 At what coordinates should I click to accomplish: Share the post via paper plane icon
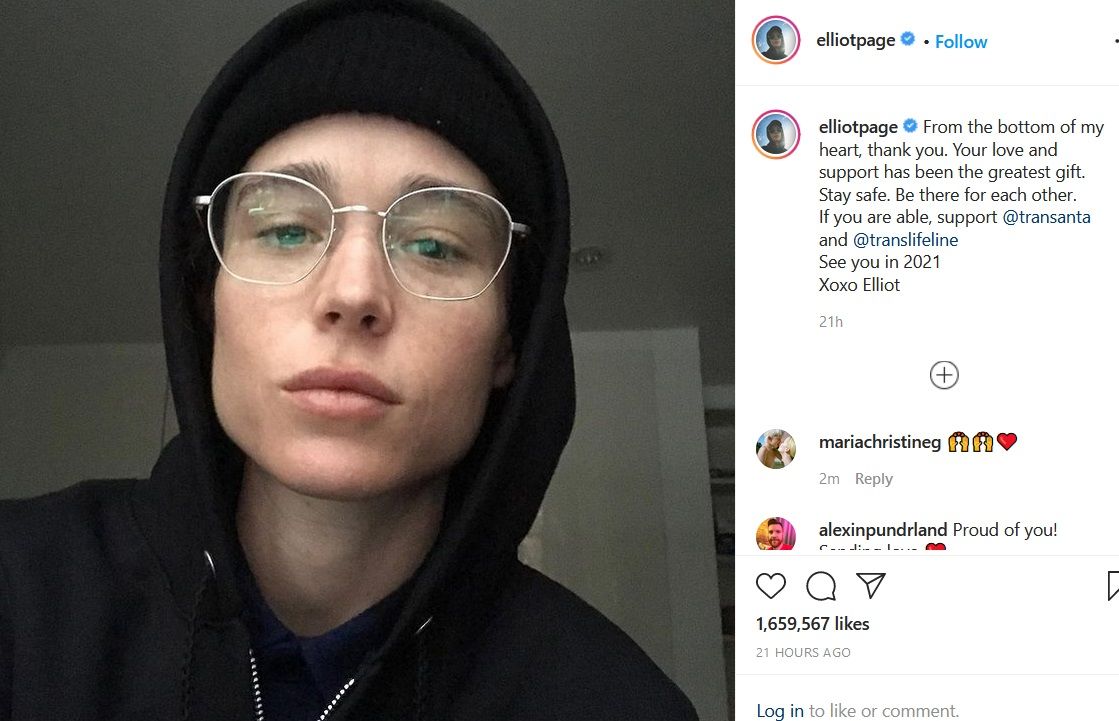(x=871, y=585)
